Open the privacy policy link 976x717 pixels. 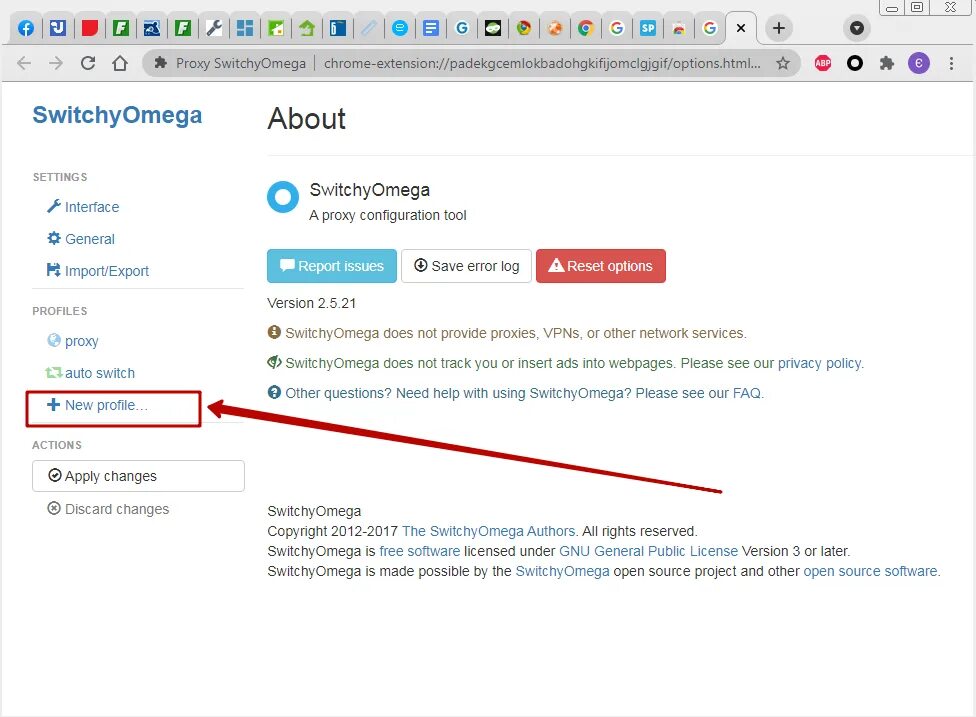820,363
